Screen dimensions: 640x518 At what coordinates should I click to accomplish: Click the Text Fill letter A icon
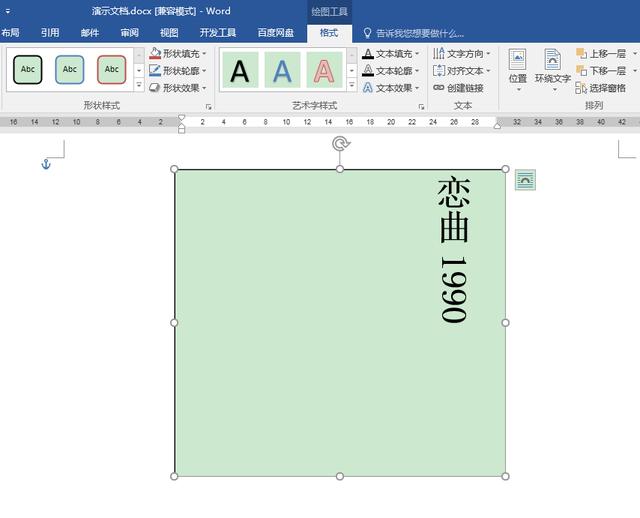[x=368, y=53]
